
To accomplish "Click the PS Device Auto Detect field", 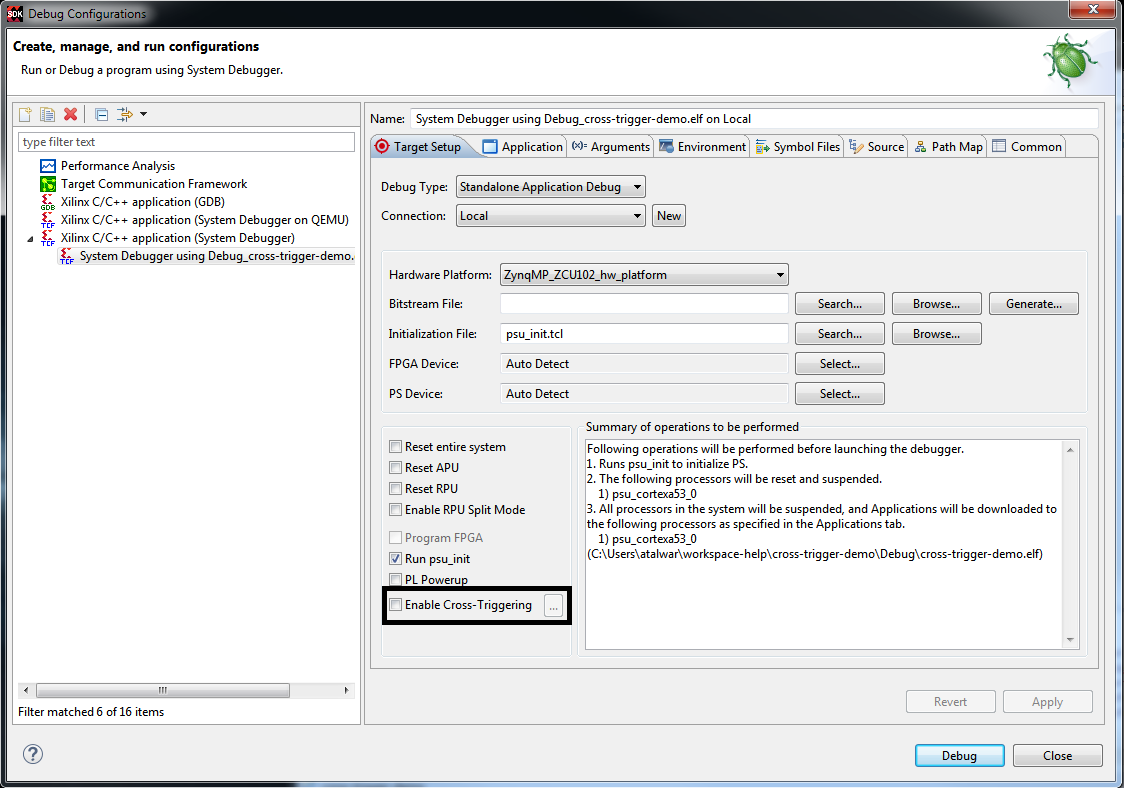I will coord(644,394).
